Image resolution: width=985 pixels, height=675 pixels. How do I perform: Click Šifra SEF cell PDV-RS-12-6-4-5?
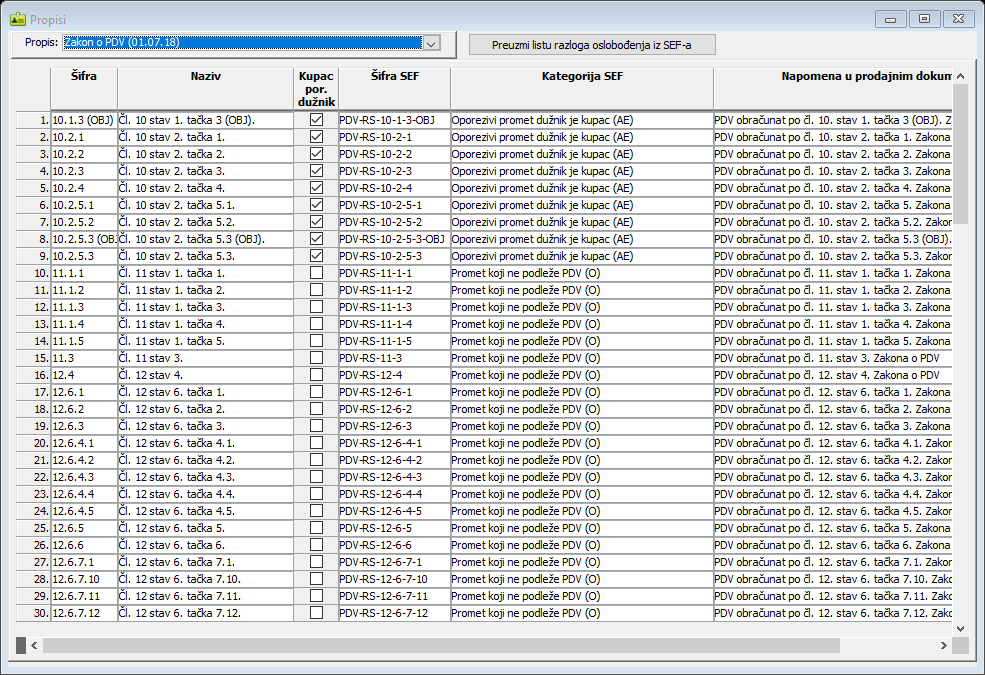tap(395, 511)
